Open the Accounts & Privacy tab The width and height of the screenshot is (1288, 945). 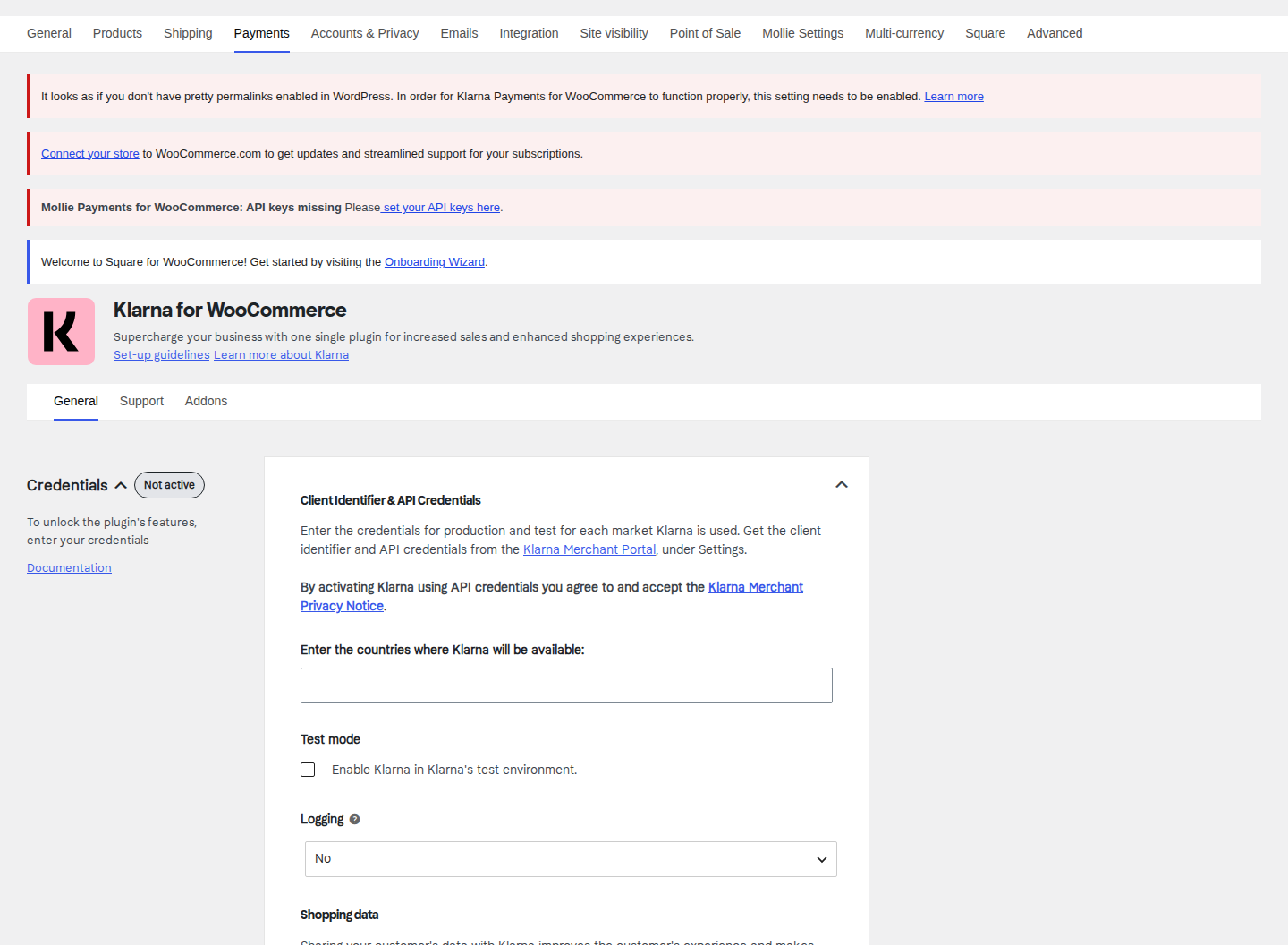tap(365, 33)
